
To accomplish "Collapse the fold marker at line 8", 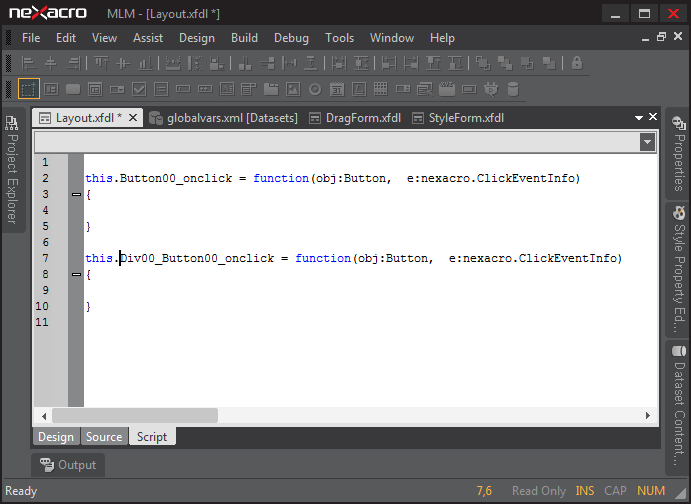I will pyautogui.click(x=76, y=274).
